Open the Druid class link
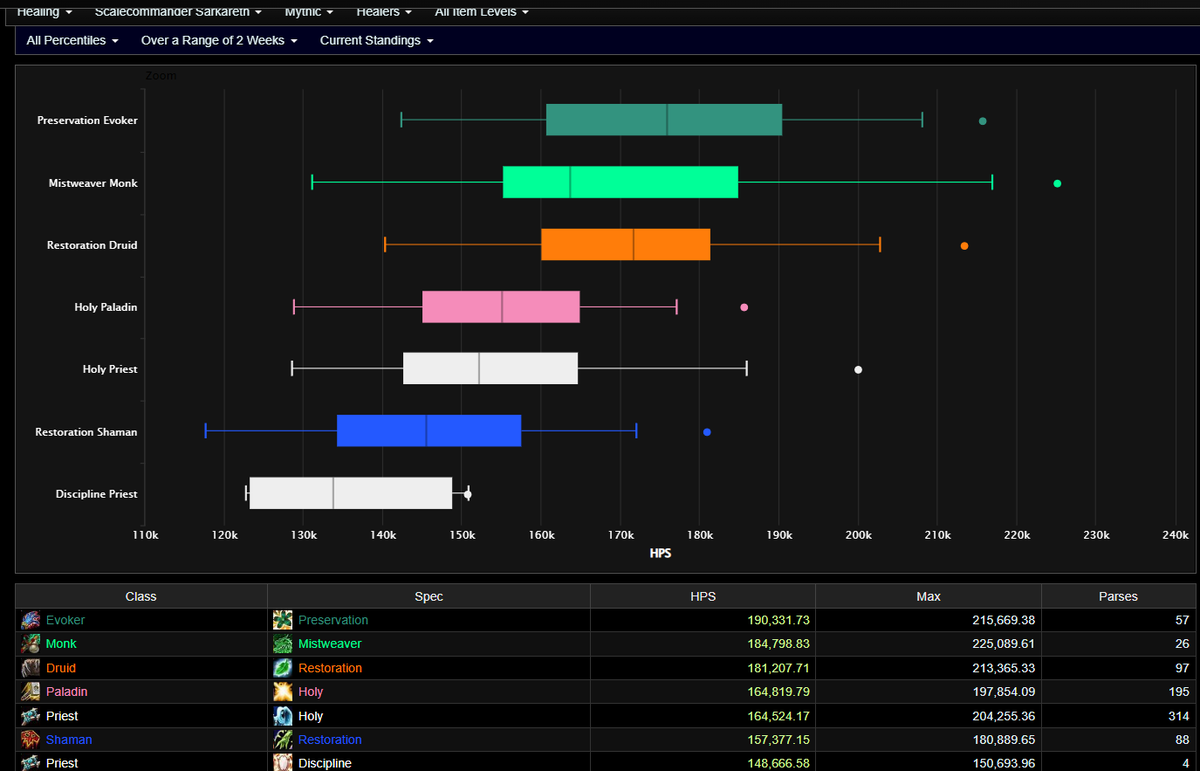1200x771 pixels. [61, 668]
